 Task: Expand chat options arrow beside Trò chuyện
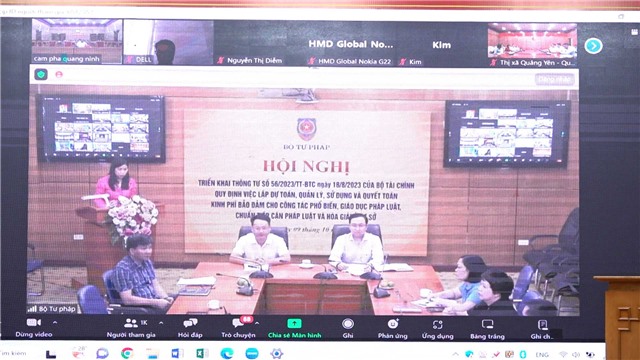257,323
